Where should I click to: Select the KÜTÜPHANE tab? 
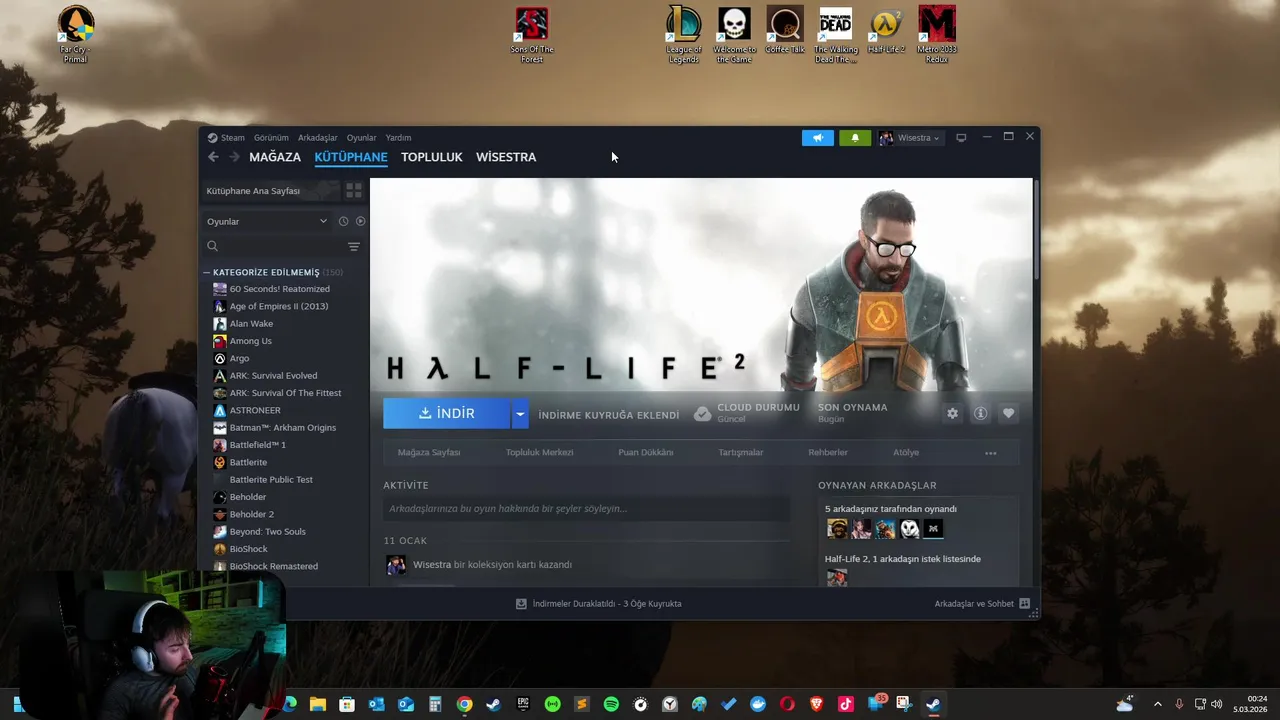(x=351, y=157)
